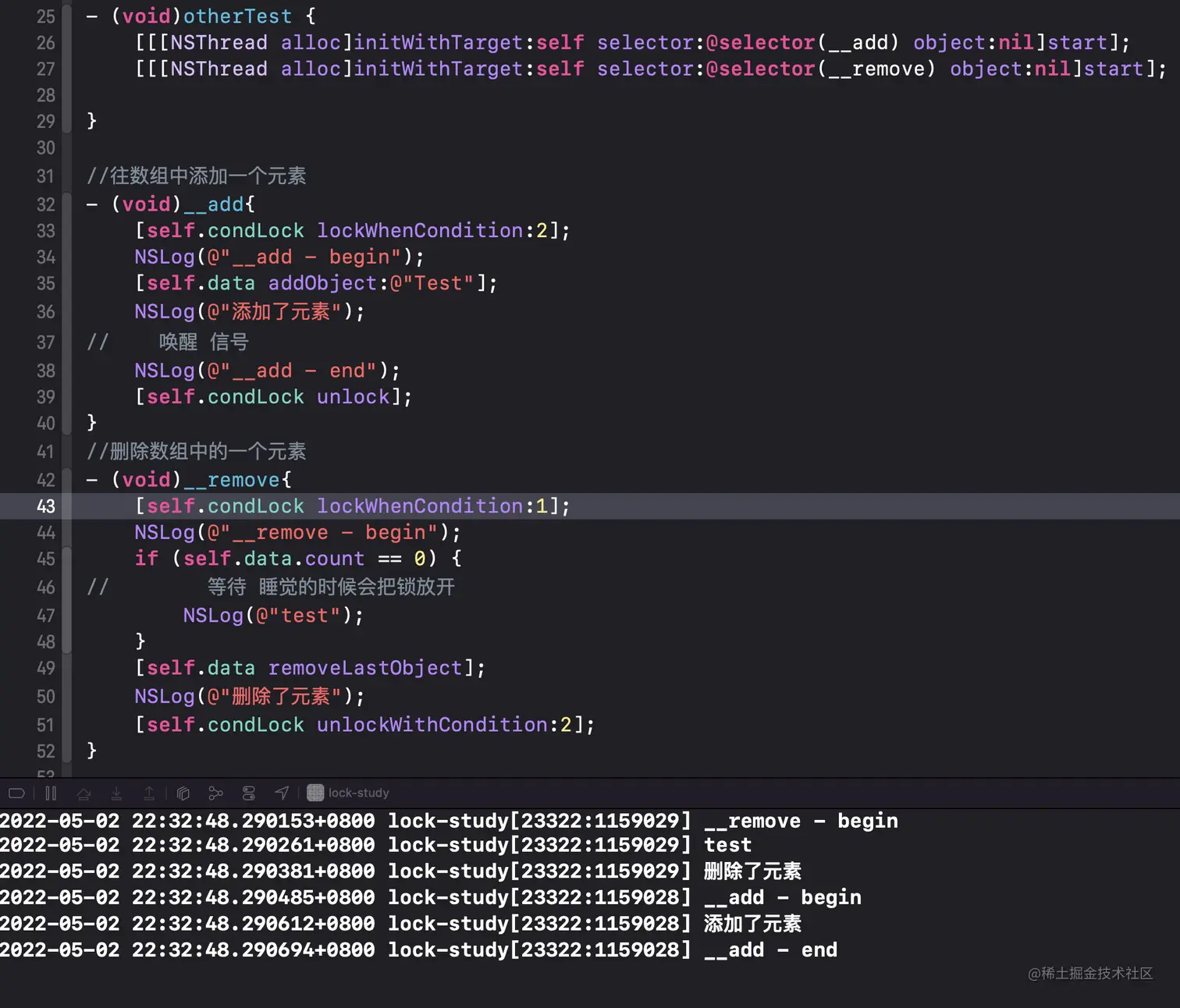Click the __remove method declaration on line 42

pos(190,480)
